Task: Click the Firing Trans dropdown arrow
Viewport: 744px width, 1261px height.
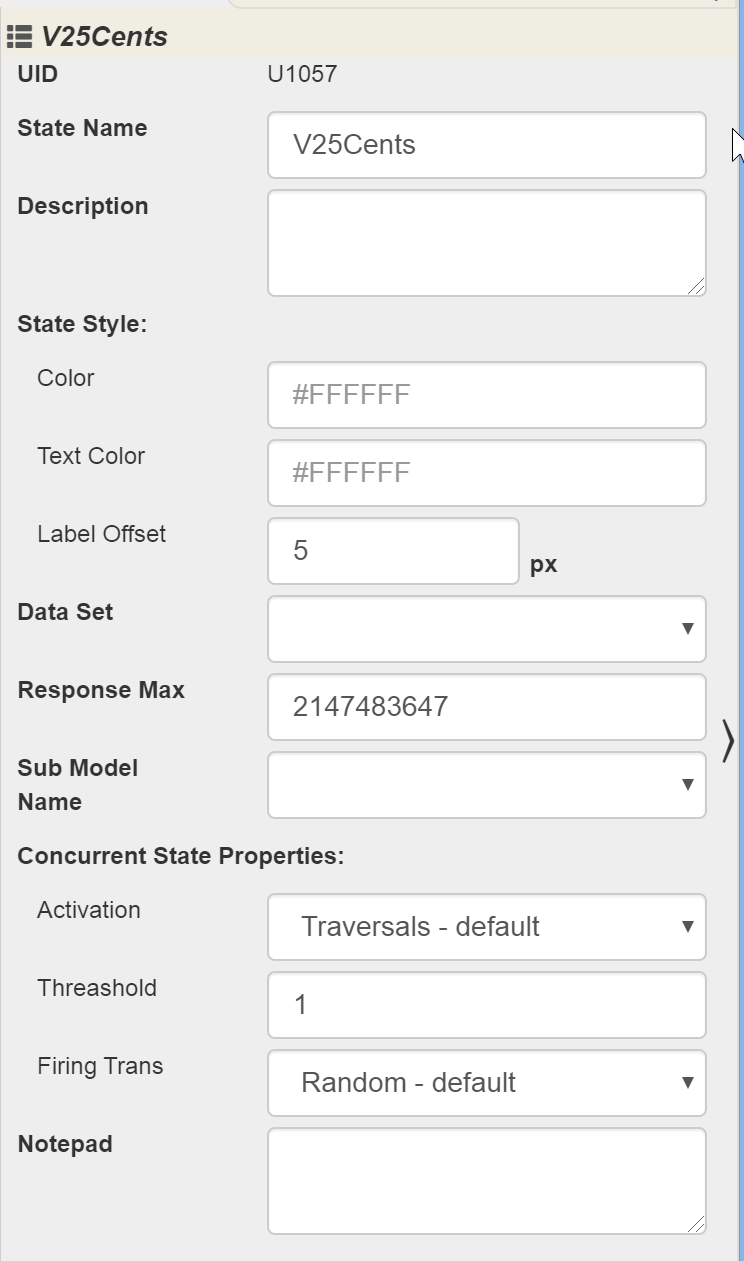Action: 687,1083
